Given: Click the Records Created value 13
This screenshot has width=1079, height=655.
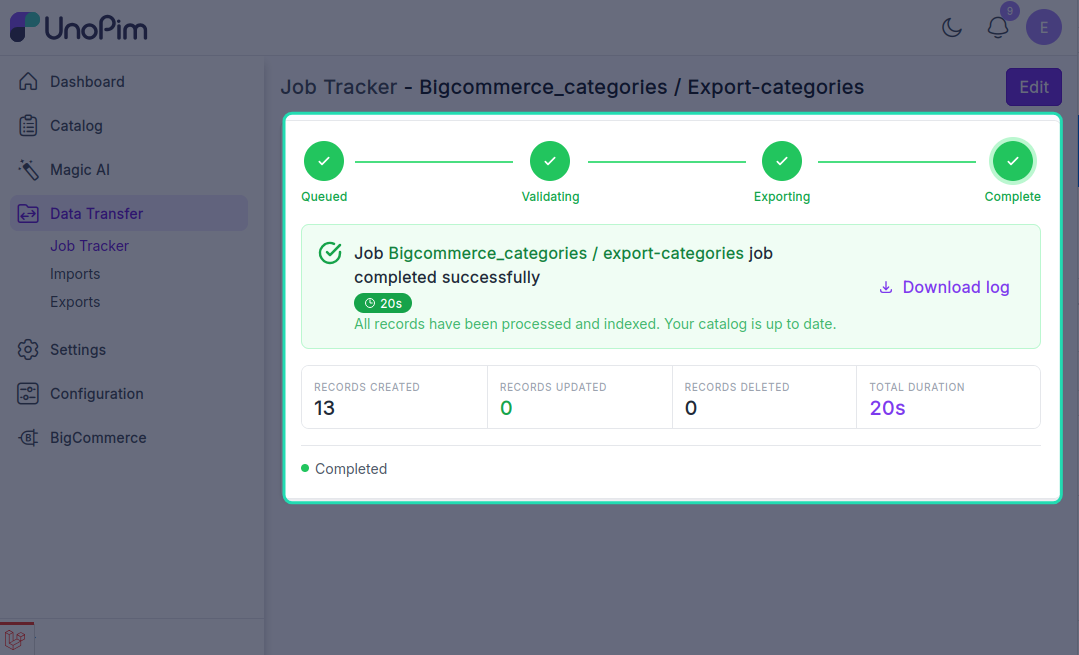Looking at the screenshot, I should tap(324, 408).
